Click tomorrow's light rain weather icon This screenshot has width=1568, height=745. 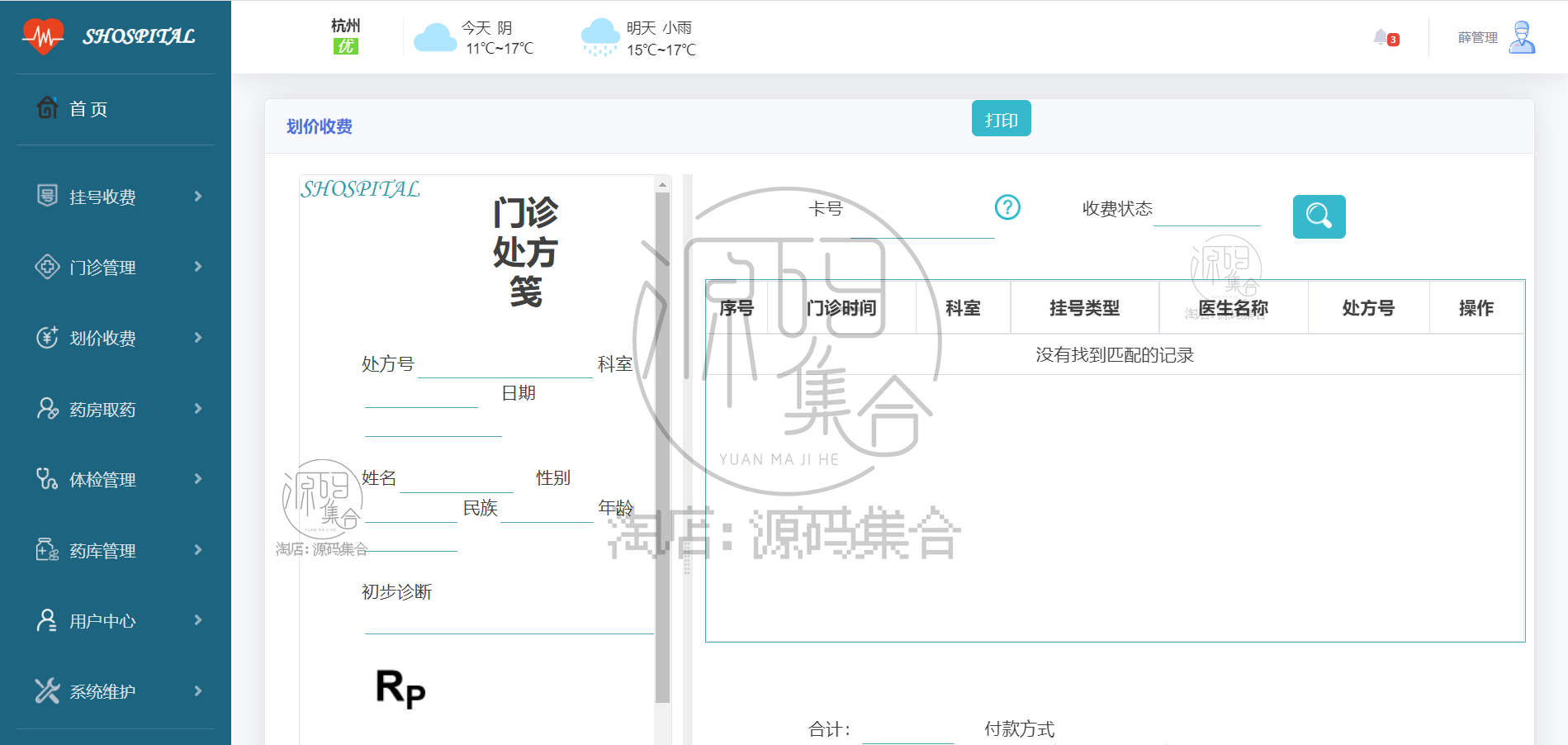(x=600, y=37)
